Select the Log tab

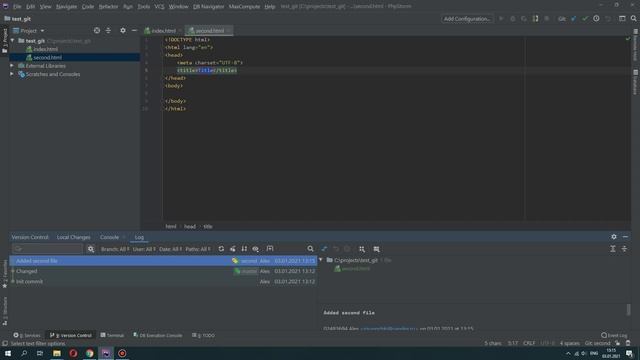click(139, 237)
